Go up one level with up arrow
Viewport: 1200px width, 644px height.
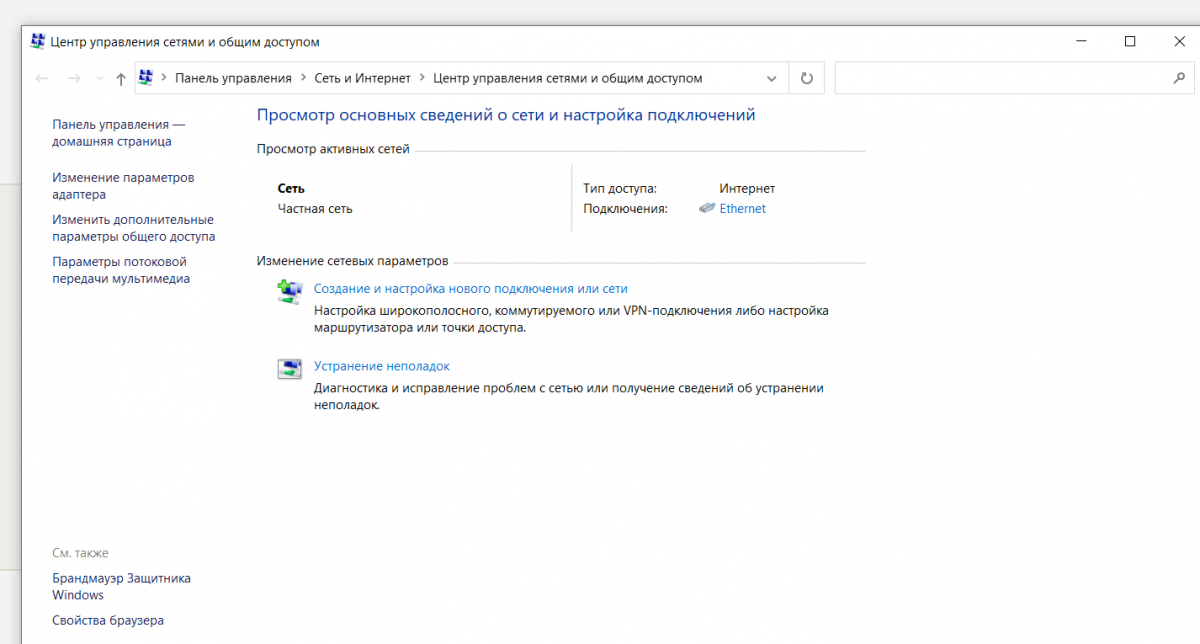click(121, 78)
